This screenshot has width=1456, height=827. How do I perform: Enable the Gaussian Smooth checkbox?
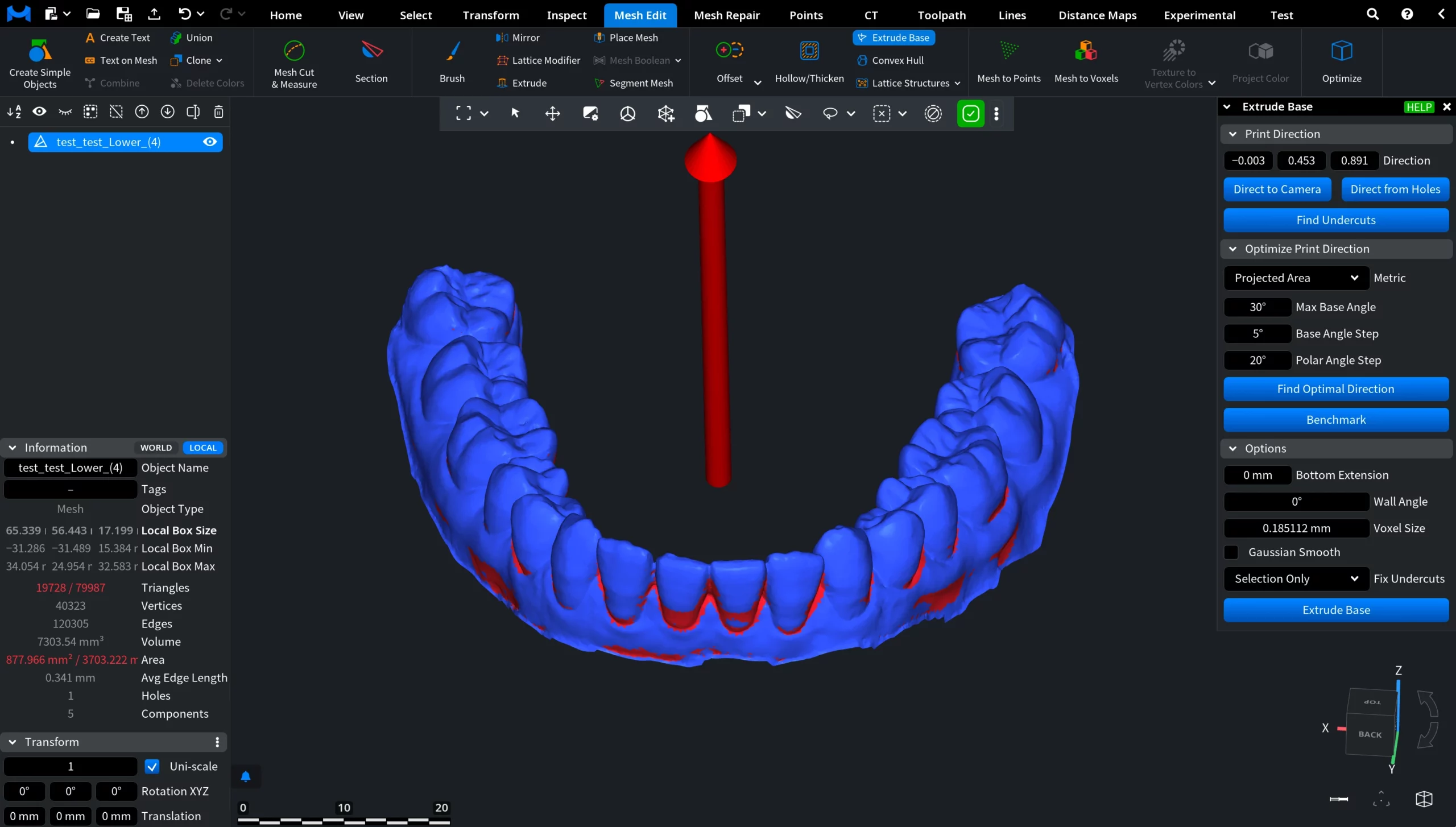(1232, 552)
